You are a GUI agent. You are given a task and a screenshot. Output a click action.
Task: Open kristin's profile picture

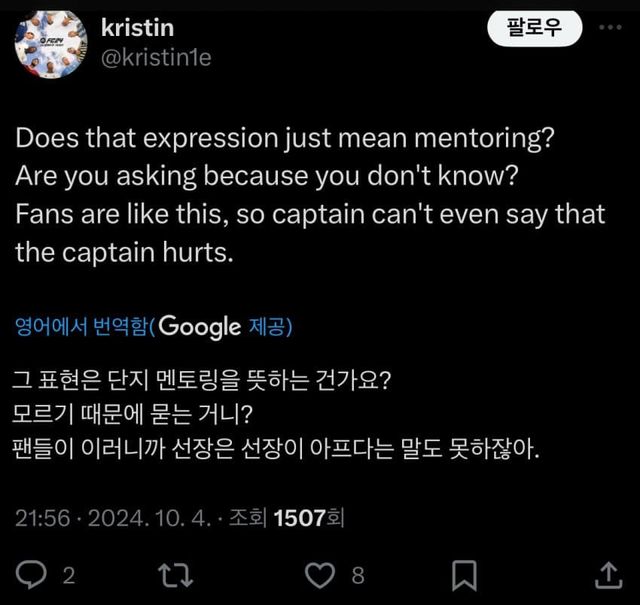click(x=51, y=44)
